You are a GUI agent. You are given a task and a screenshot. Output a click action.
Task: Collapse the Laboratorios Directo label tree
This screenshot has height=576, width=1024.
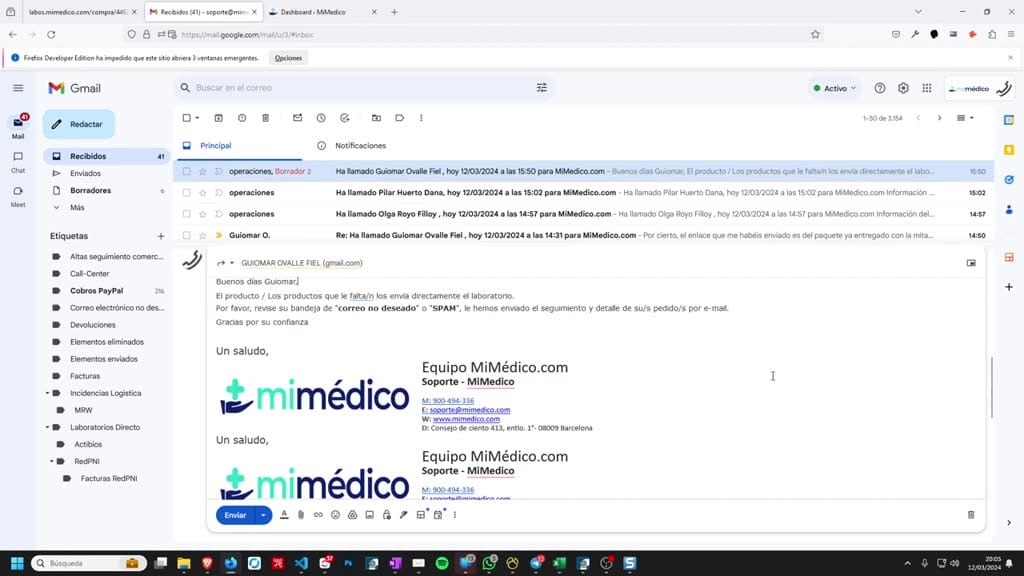click(x=47, y=427)
